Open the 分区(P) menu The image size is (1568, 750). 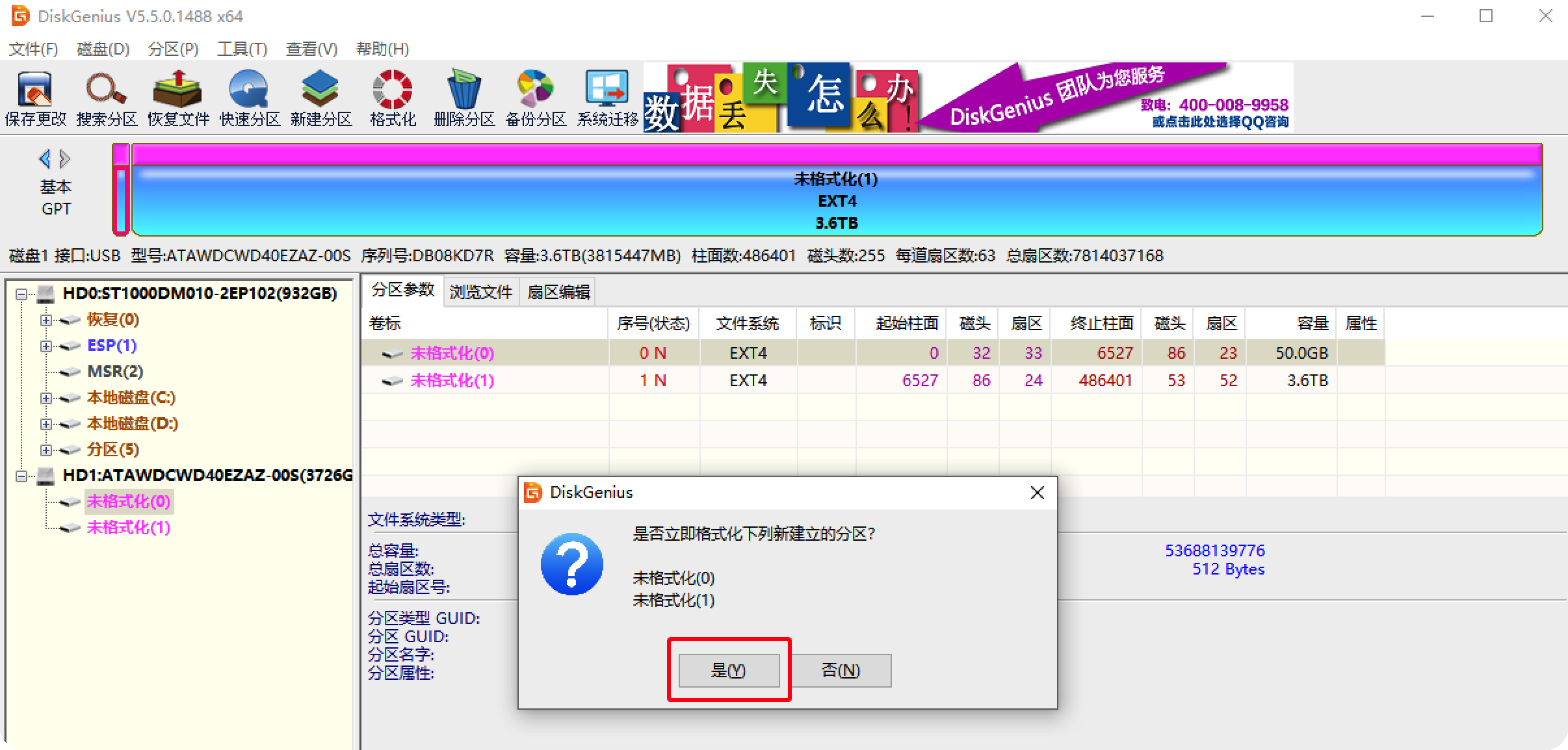[173, 49]
